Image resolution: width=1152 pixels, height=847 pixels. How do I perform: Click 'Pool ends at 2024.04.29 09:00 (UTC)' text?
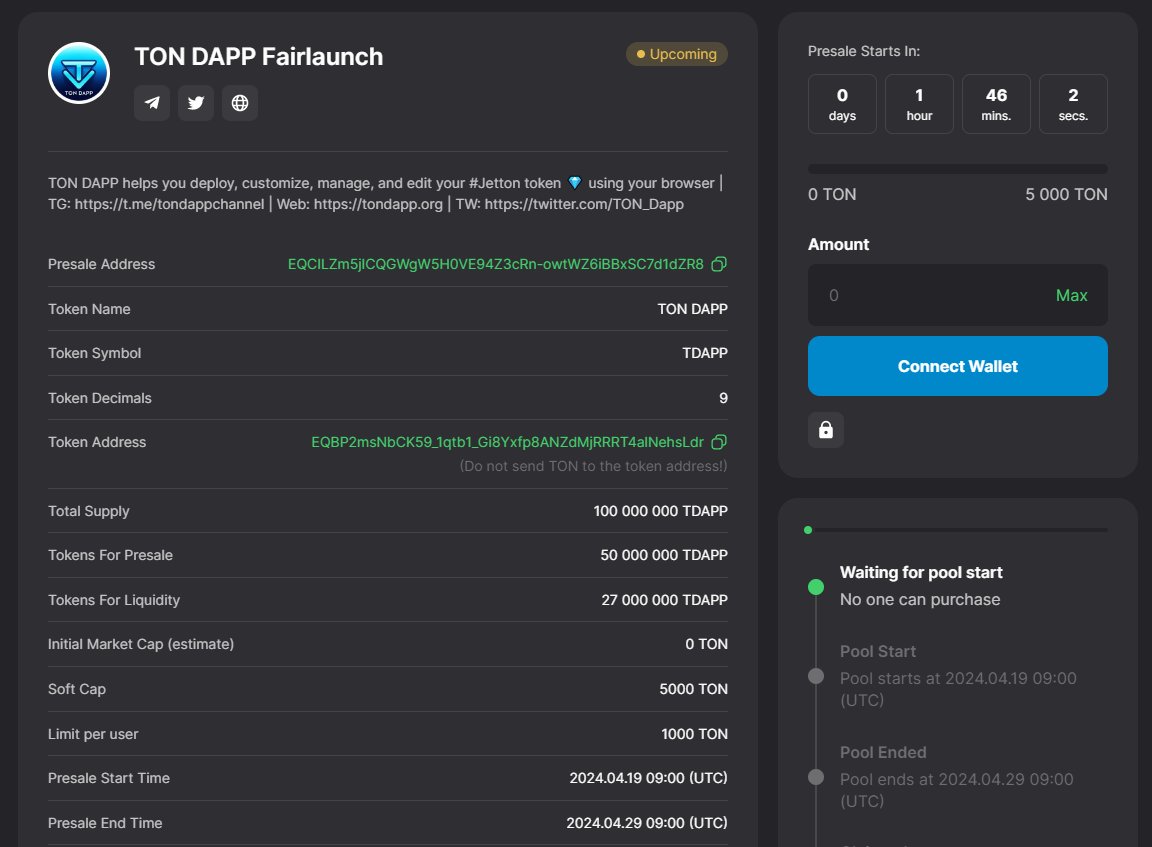[957, 790]
